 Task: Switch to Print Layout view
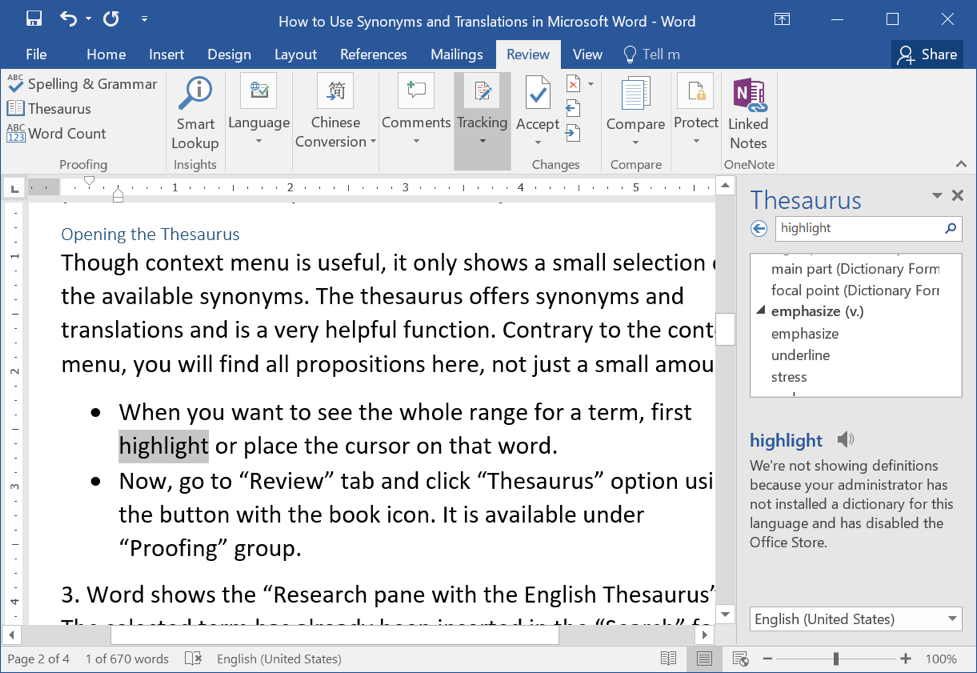tap(705, 659)
